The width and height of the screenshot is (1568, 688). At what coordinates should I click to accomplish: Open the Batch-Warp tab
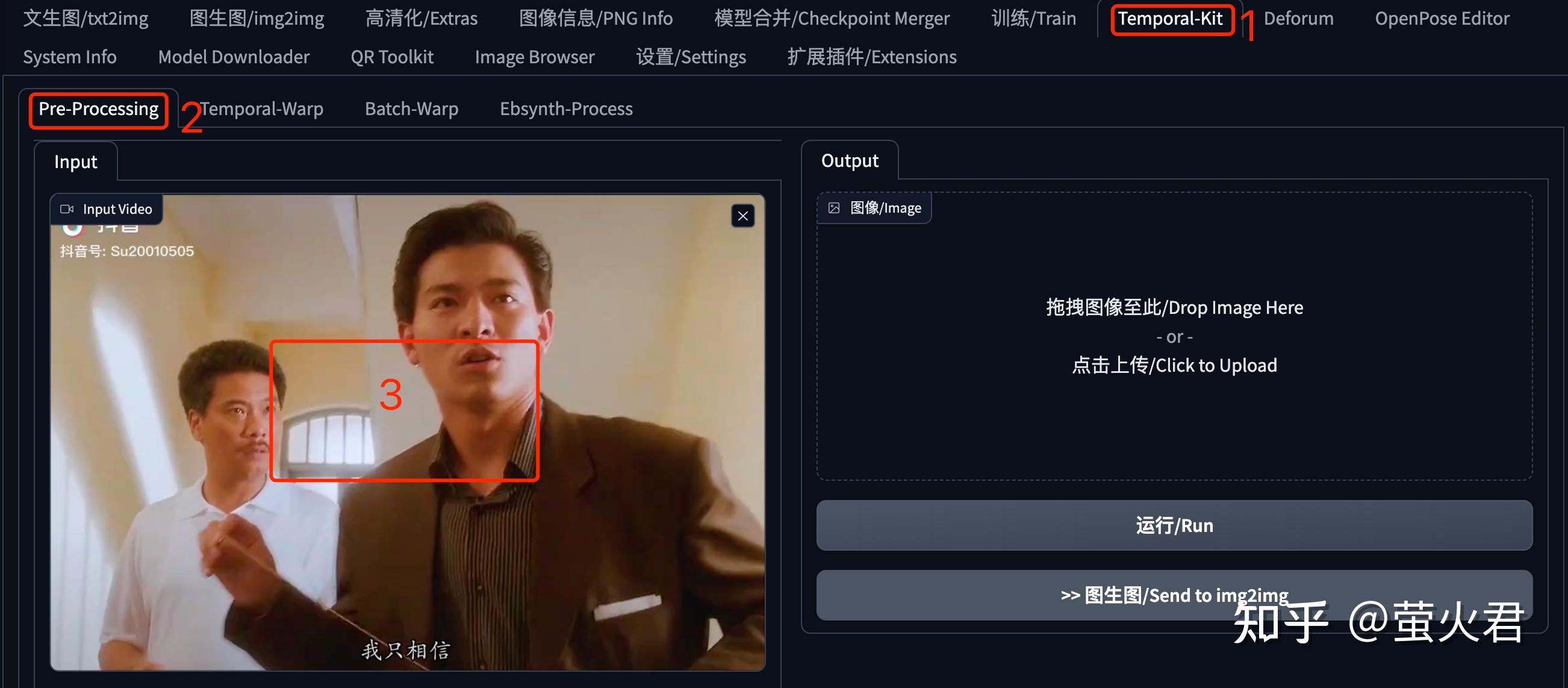tap(411, 108)
